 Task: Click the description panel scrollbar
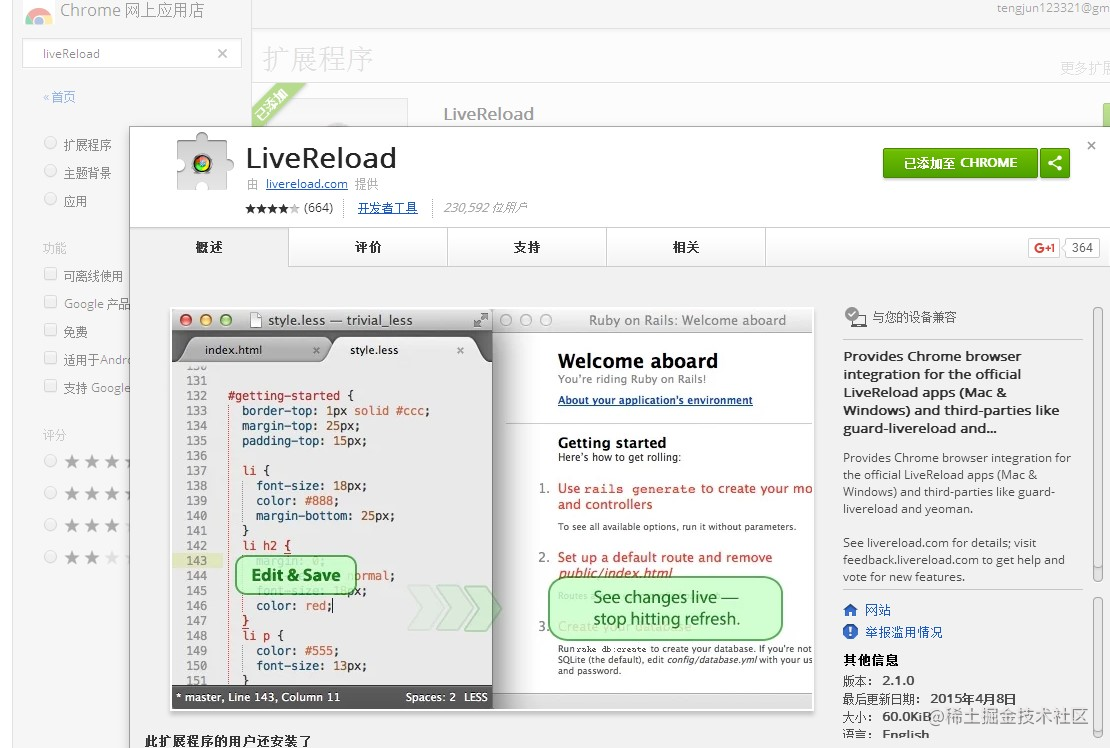(1098, 444)
